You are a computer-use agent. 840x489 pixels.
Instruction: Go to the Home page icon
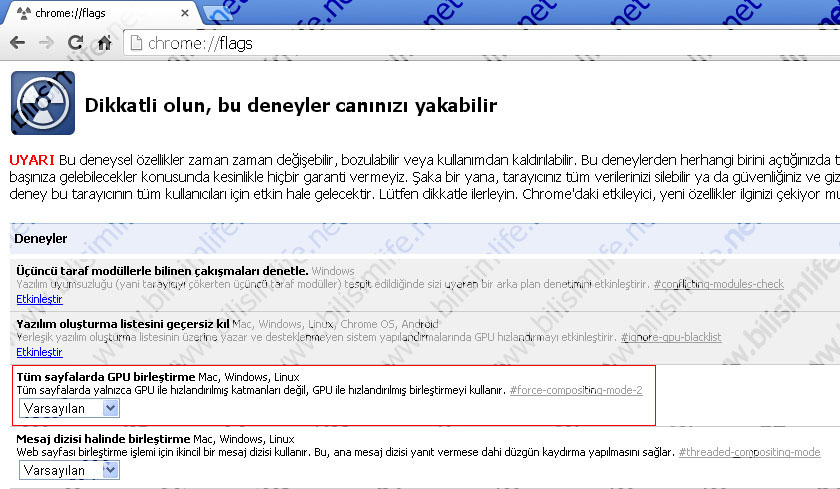104,43
